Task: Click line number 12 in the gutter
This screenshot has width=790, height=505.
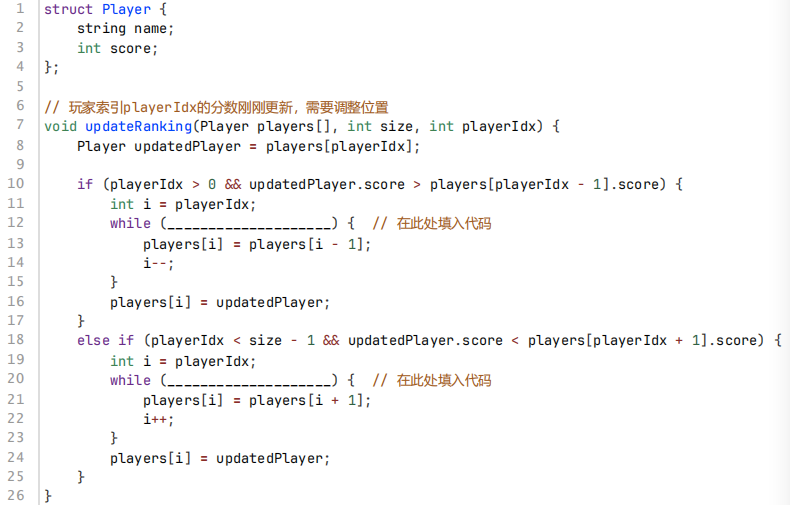Action: pos(16,222)
